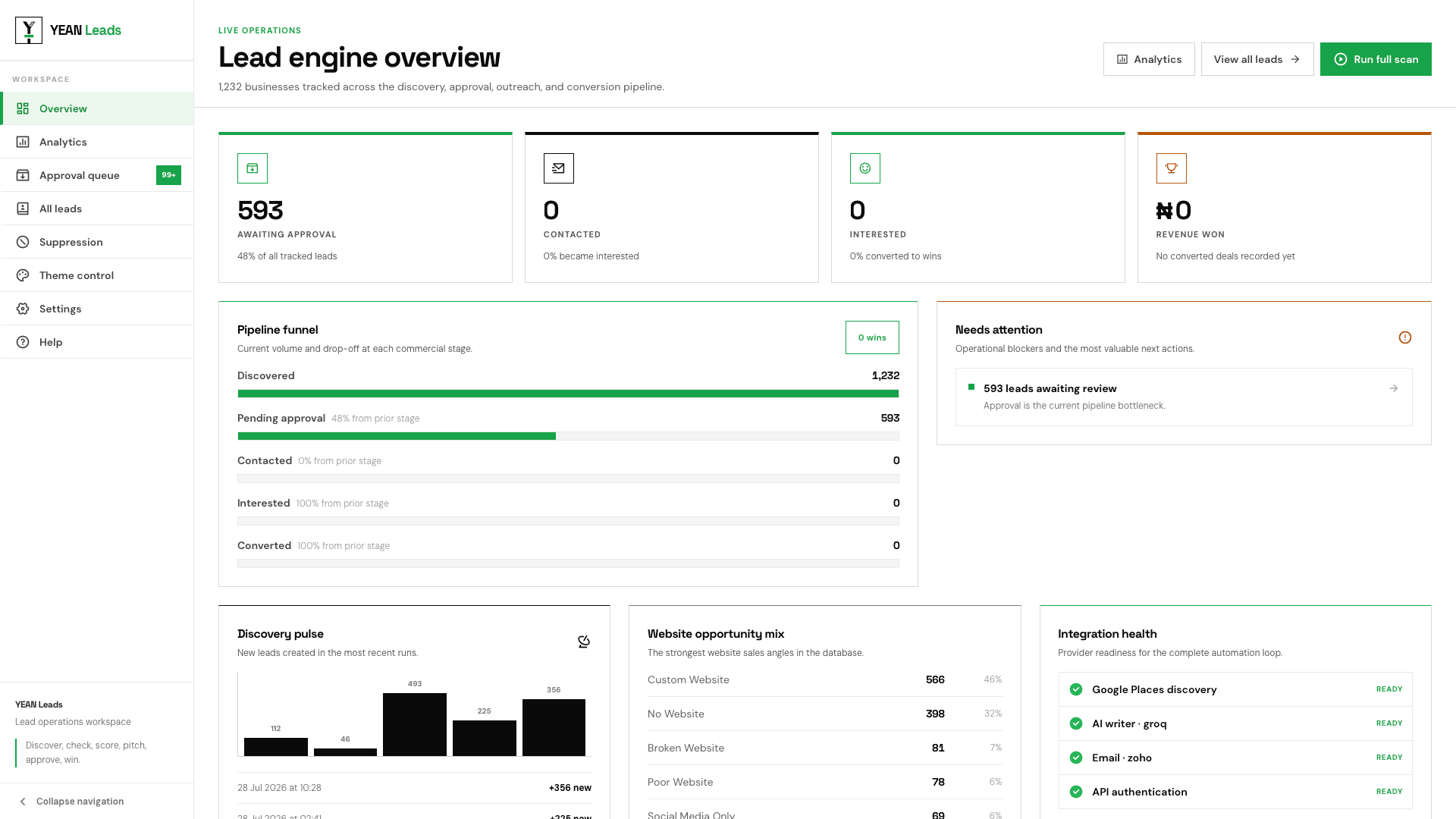The height and width of the screenshot is (819, 1456).
Task: Open Theme control in sidebar
Action: [97, 275]
